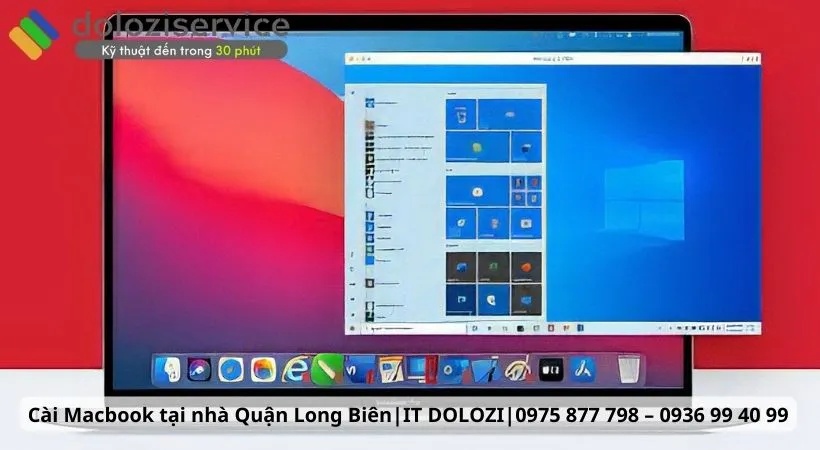This screenshot has height=450, width=820.
Task: Open the Photos app in the Dock
Action: [x=263, y=370]
